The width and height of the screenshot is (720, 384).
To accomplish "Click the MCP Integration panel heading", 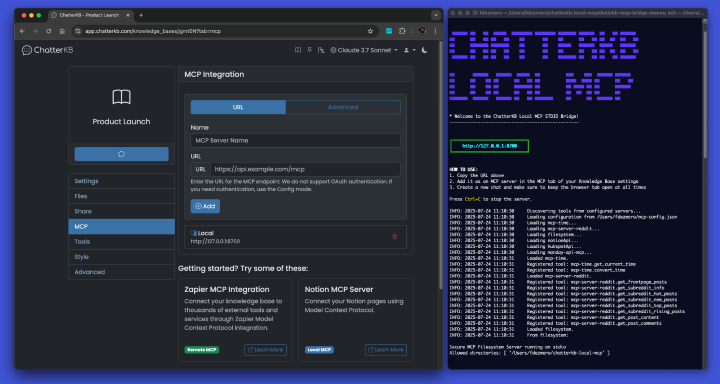I will click(214, 74).
